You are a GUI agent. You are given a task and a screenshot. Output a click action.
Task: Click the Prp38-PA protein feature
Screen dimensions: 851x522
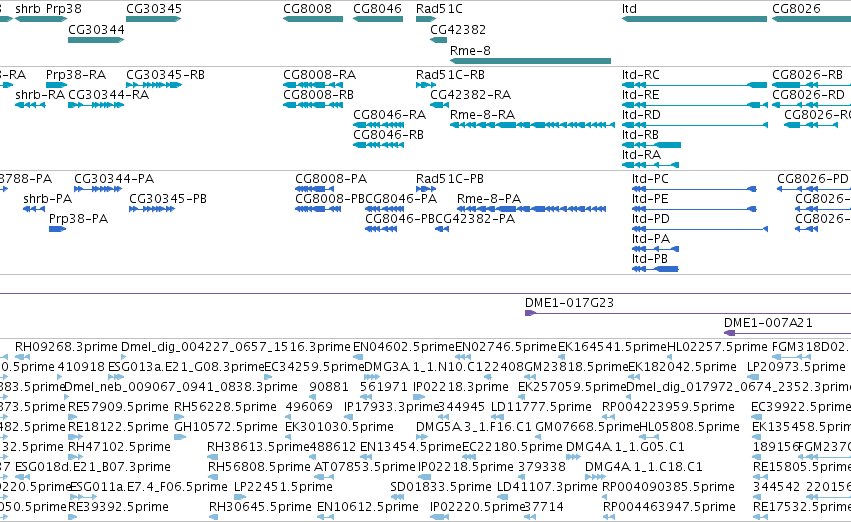coord(57,229)
